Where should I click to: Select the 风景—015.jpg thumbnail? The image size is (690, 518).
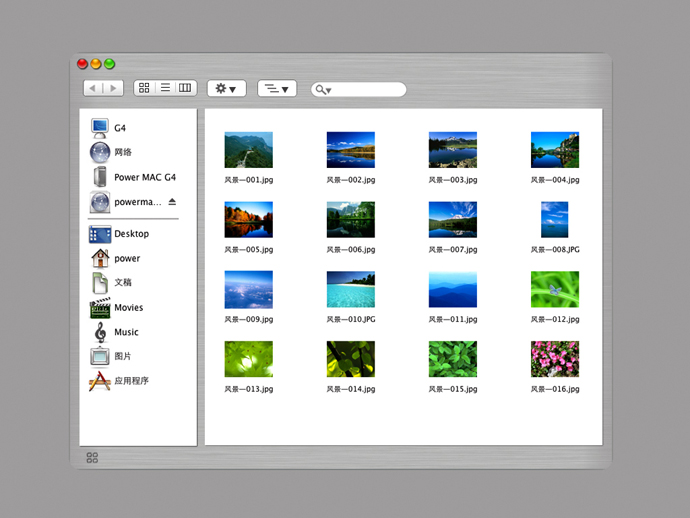pyautogui.click(x=453, y=359)
